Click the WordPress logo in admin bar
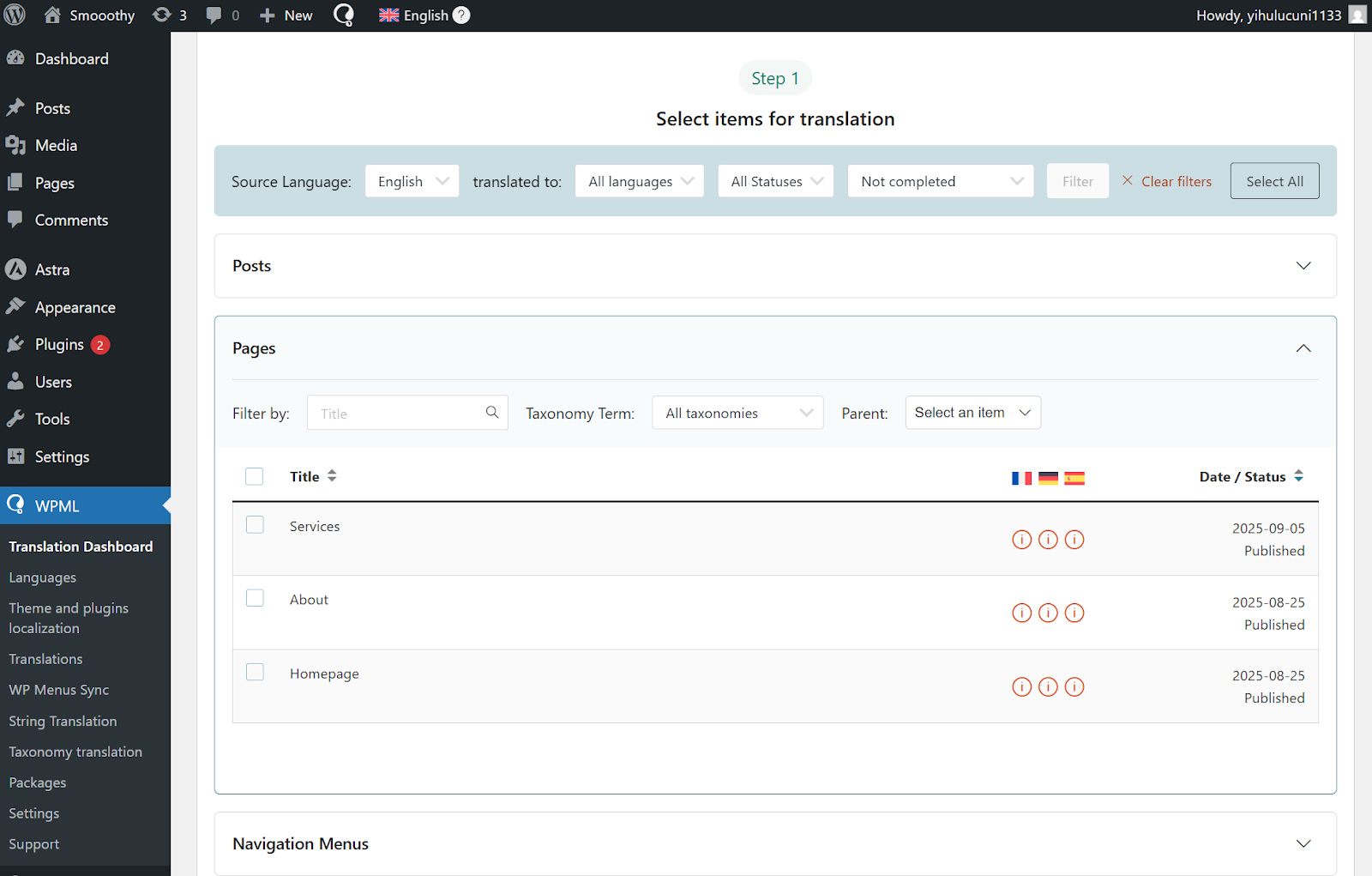1372x876 pixels. tap(15, 15)
